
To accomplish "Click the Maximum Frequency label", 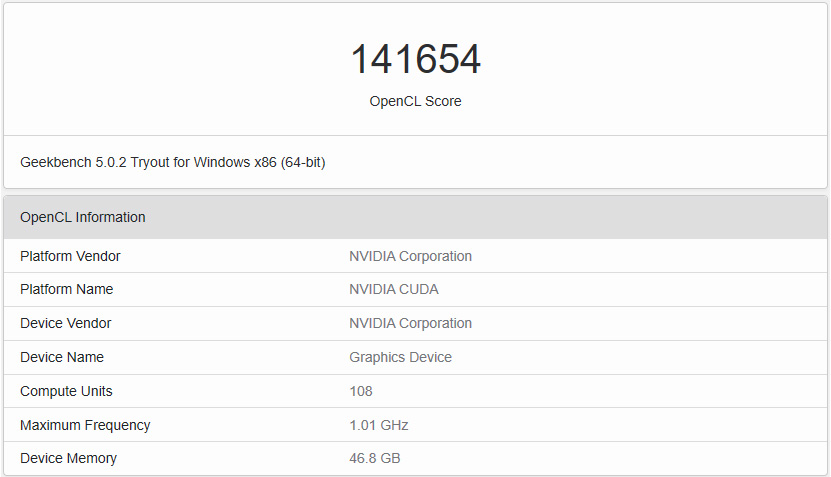I will [x=85, y=425].
